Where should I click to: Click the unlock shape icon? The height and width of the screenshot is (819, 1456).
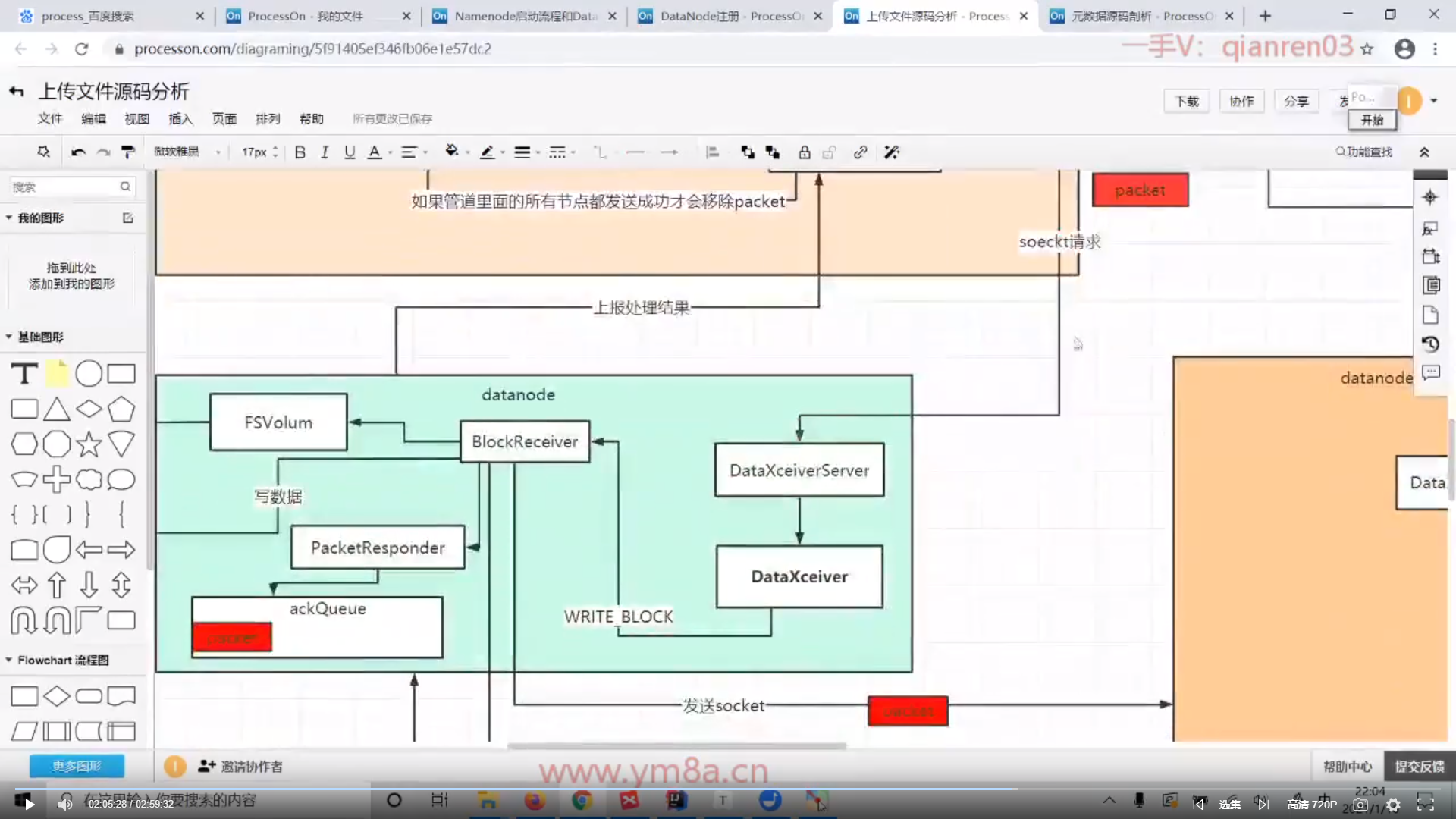point(830,152)
